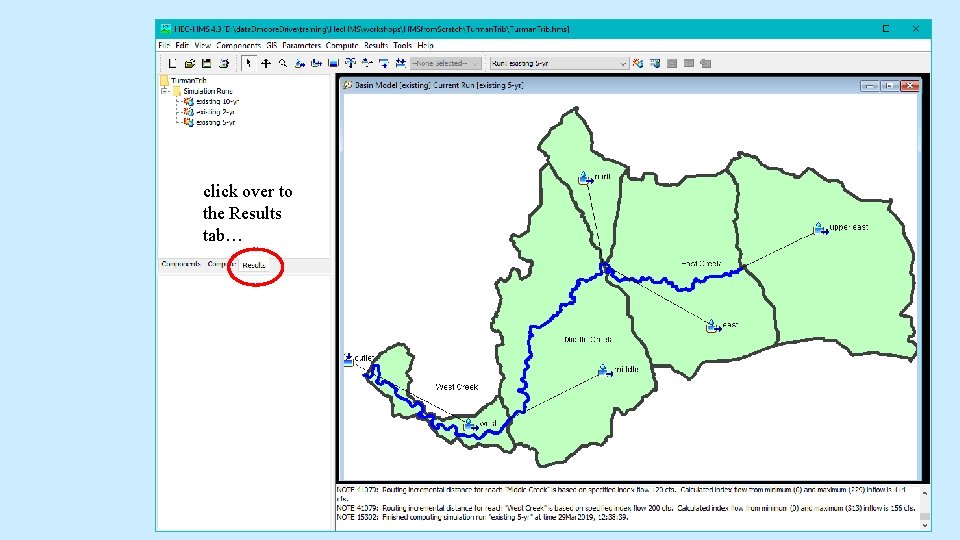This screenshot has height=540, width=960.
Task: Open a project with the folder icon
Action: [190, 63]
